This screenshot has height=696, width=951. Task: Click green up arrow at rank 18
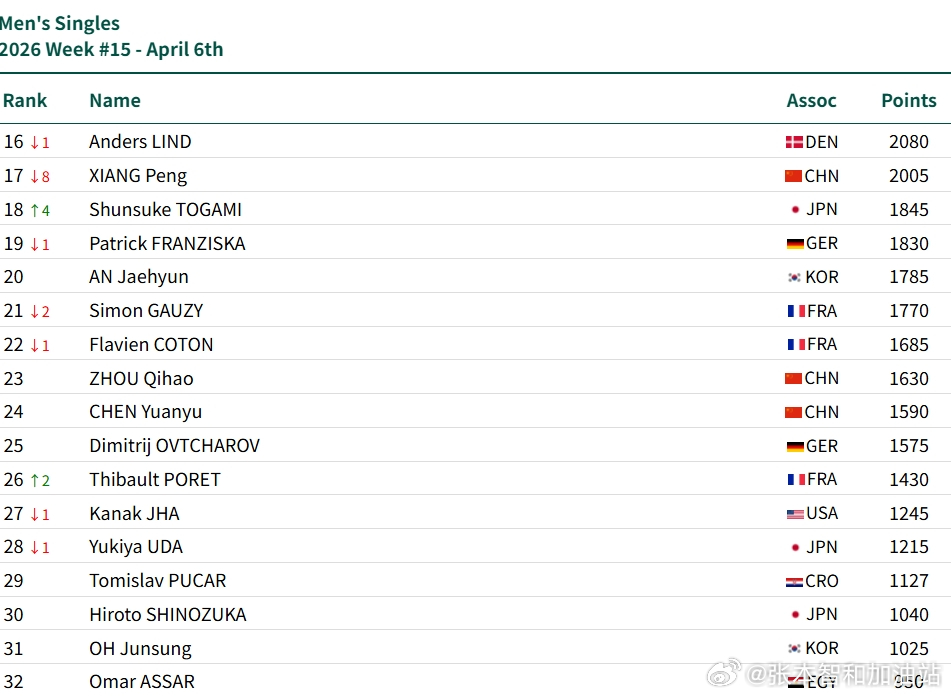coord(34,210)
